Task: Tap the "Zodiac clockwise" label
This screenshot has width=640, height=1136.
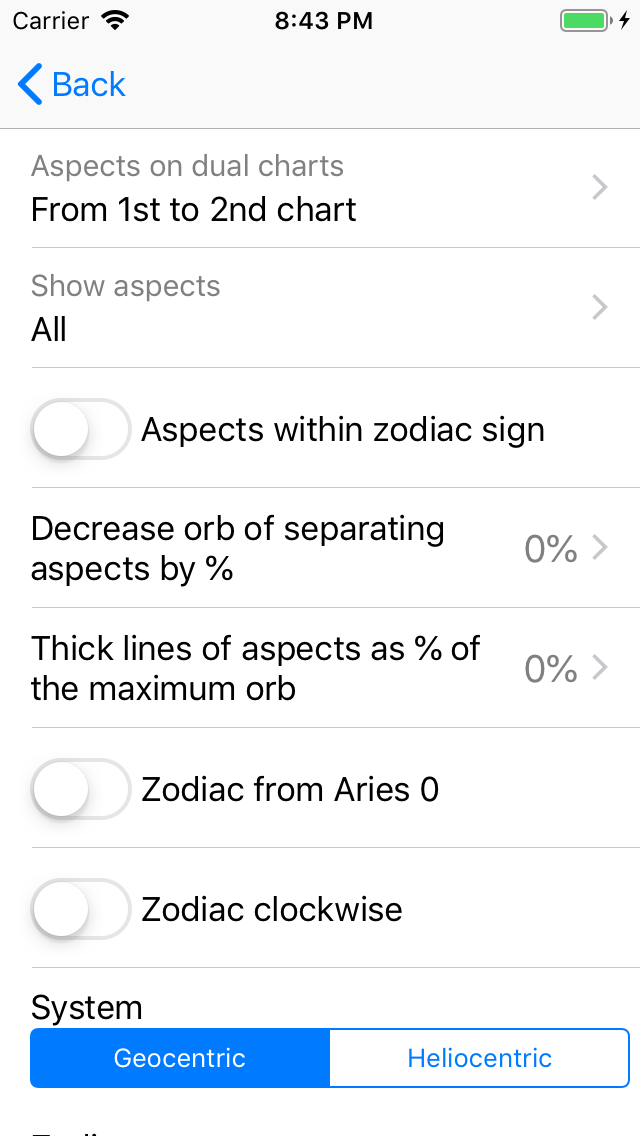Action: tap(272, 910)
